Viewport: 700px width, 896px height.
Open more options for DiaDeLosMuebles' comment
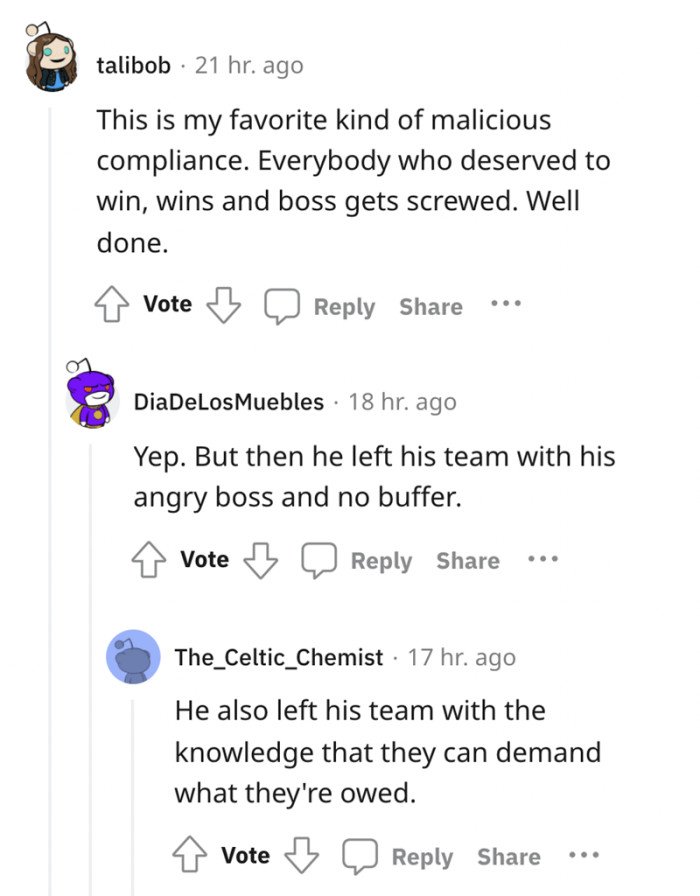[x=543, y=560]
